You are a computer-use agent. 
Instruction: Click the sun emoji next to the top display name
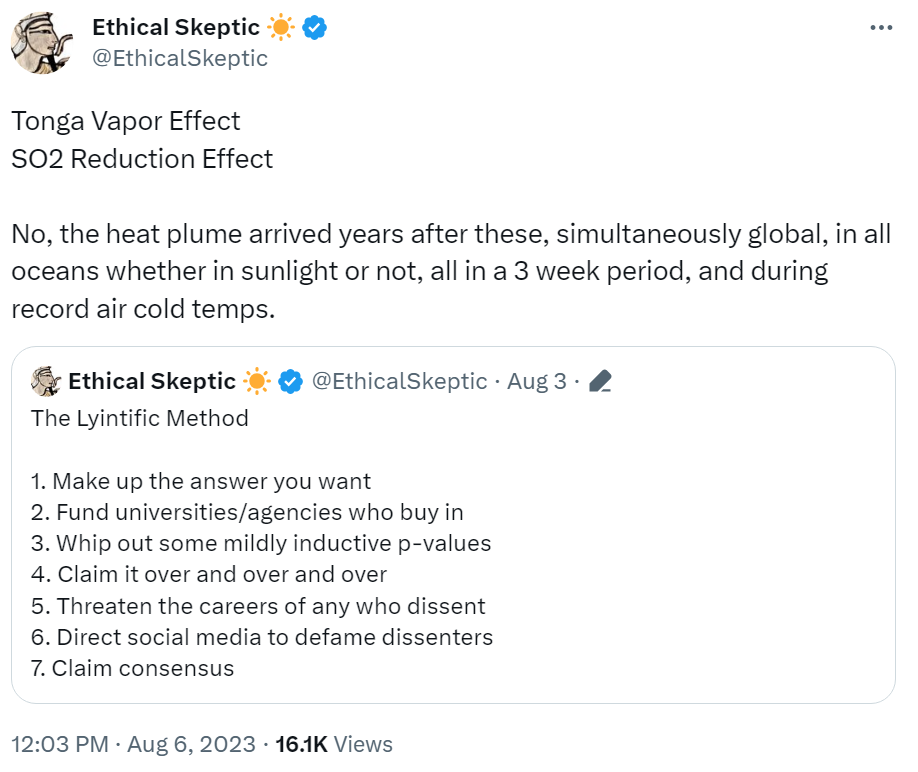point(282,28)
